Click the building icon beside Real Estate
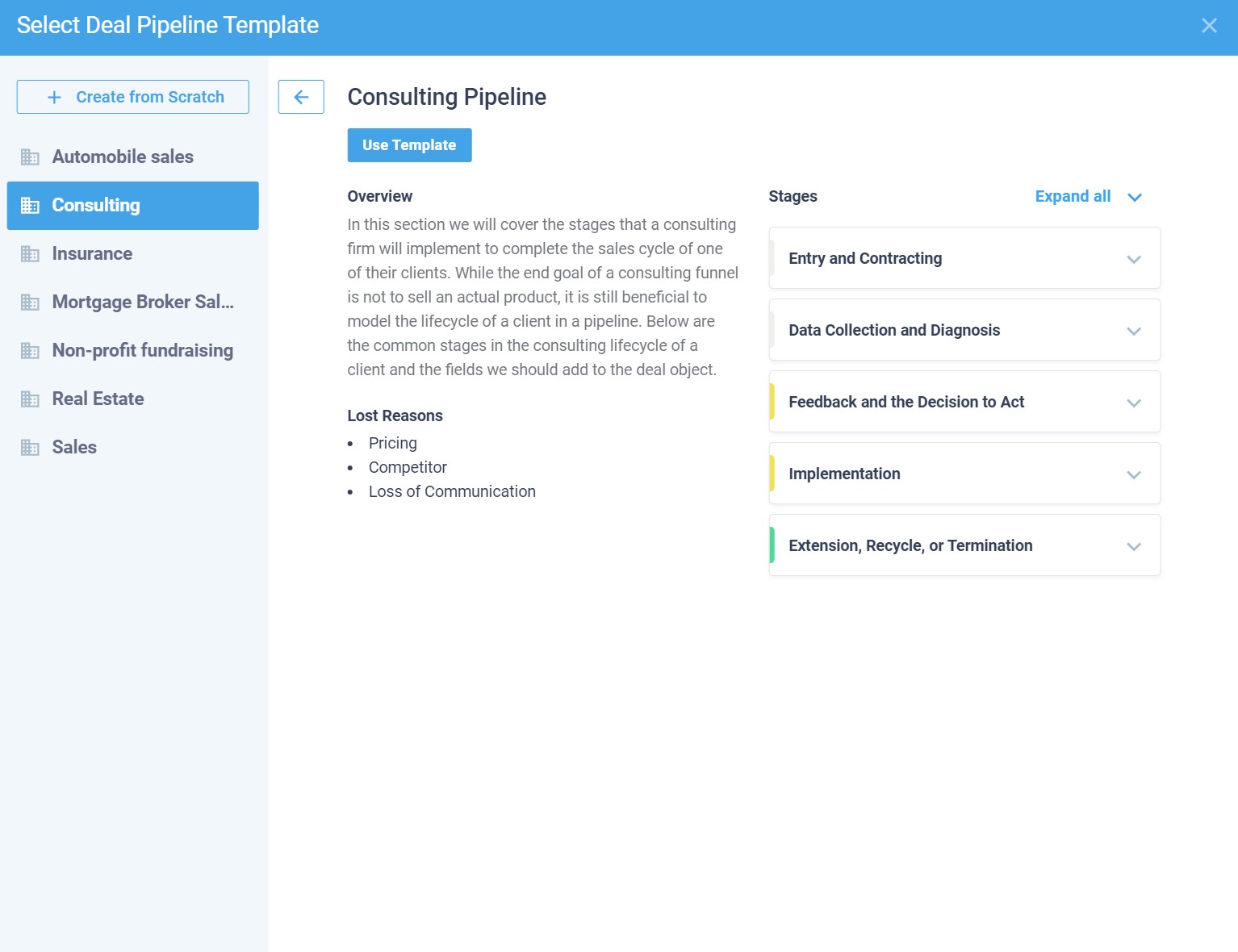Viewport: 1238px width, 952px height. pyautogui.click(x=30, y=399)
